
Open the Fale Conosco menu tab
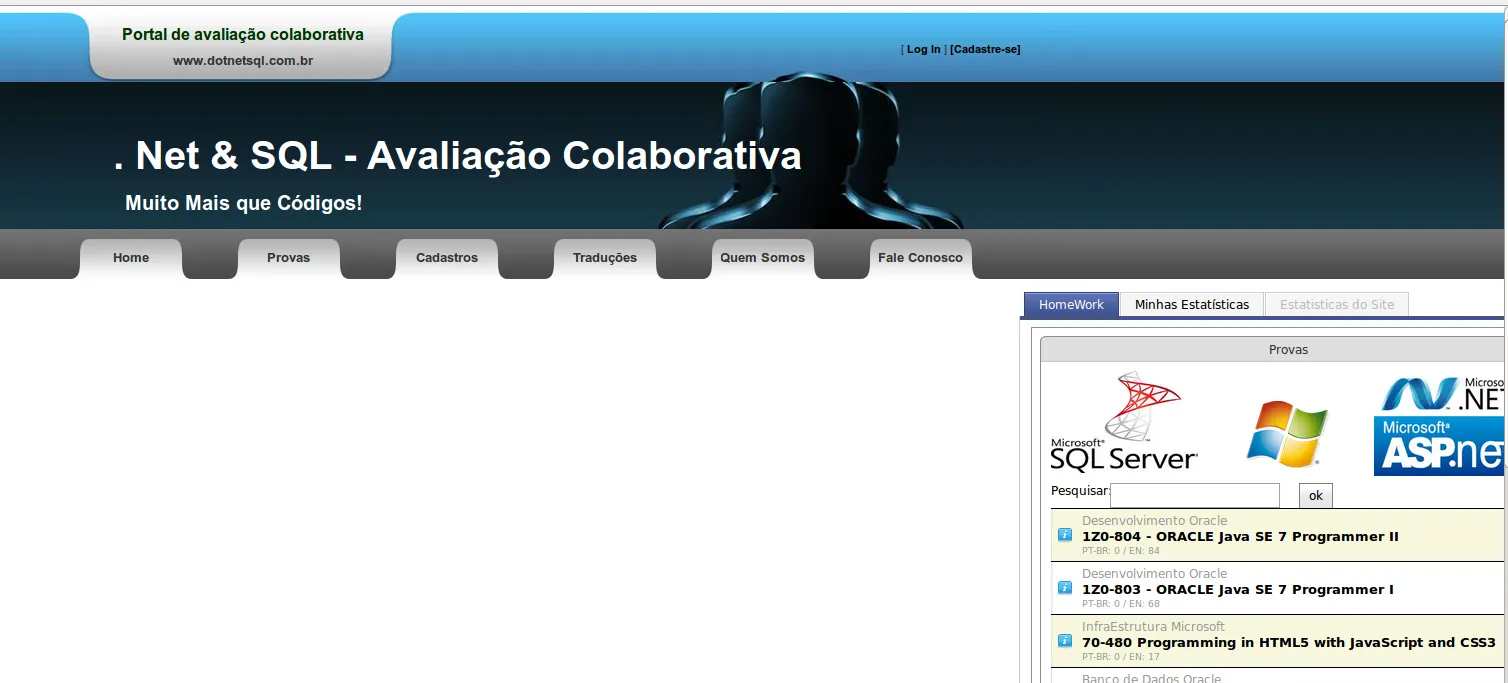click(x=921, y=258)
